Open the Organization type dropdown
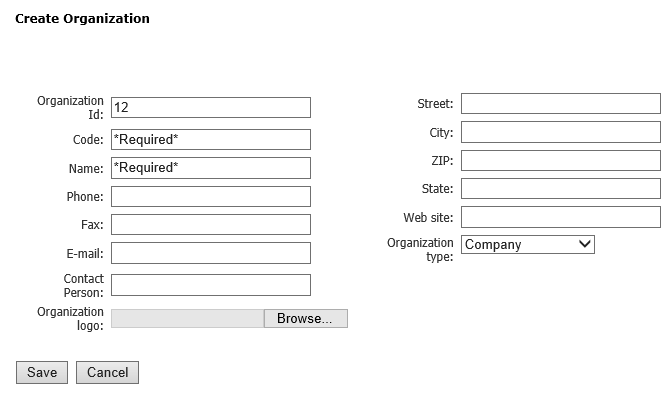 (526, 244)
